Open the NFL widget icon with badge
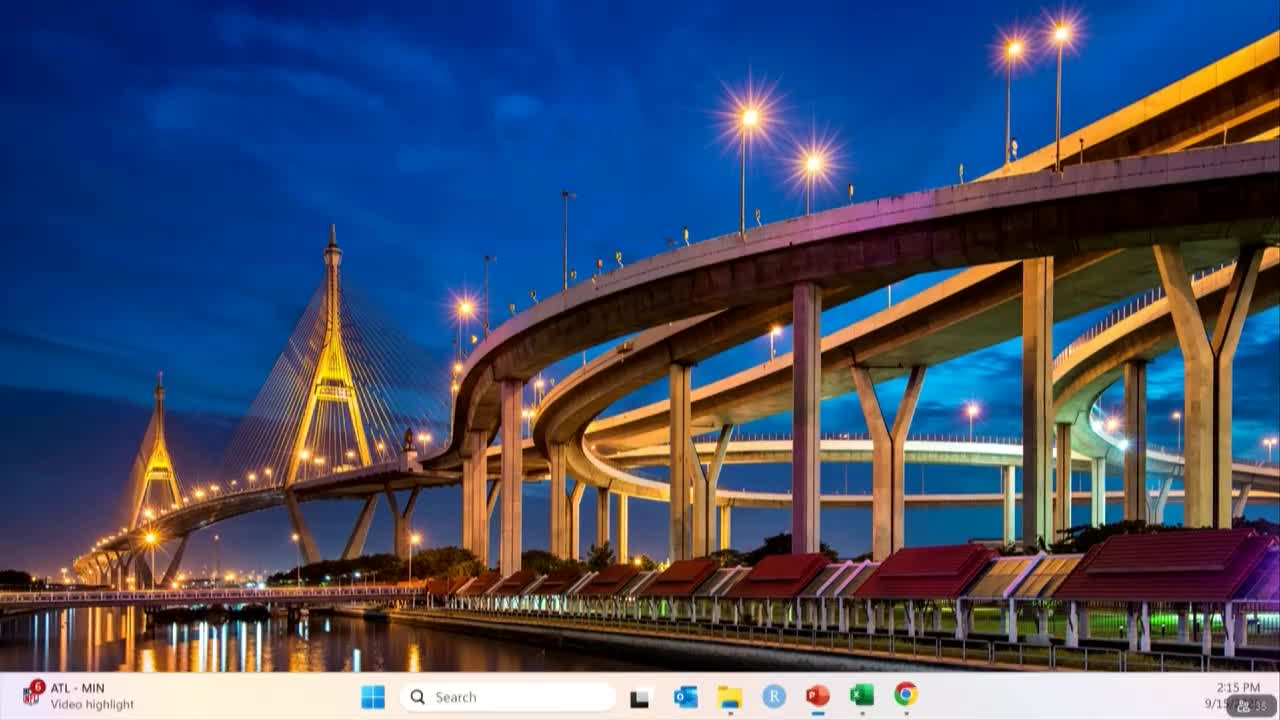This screenshot has width=1280, height=720. coord(33,693)
